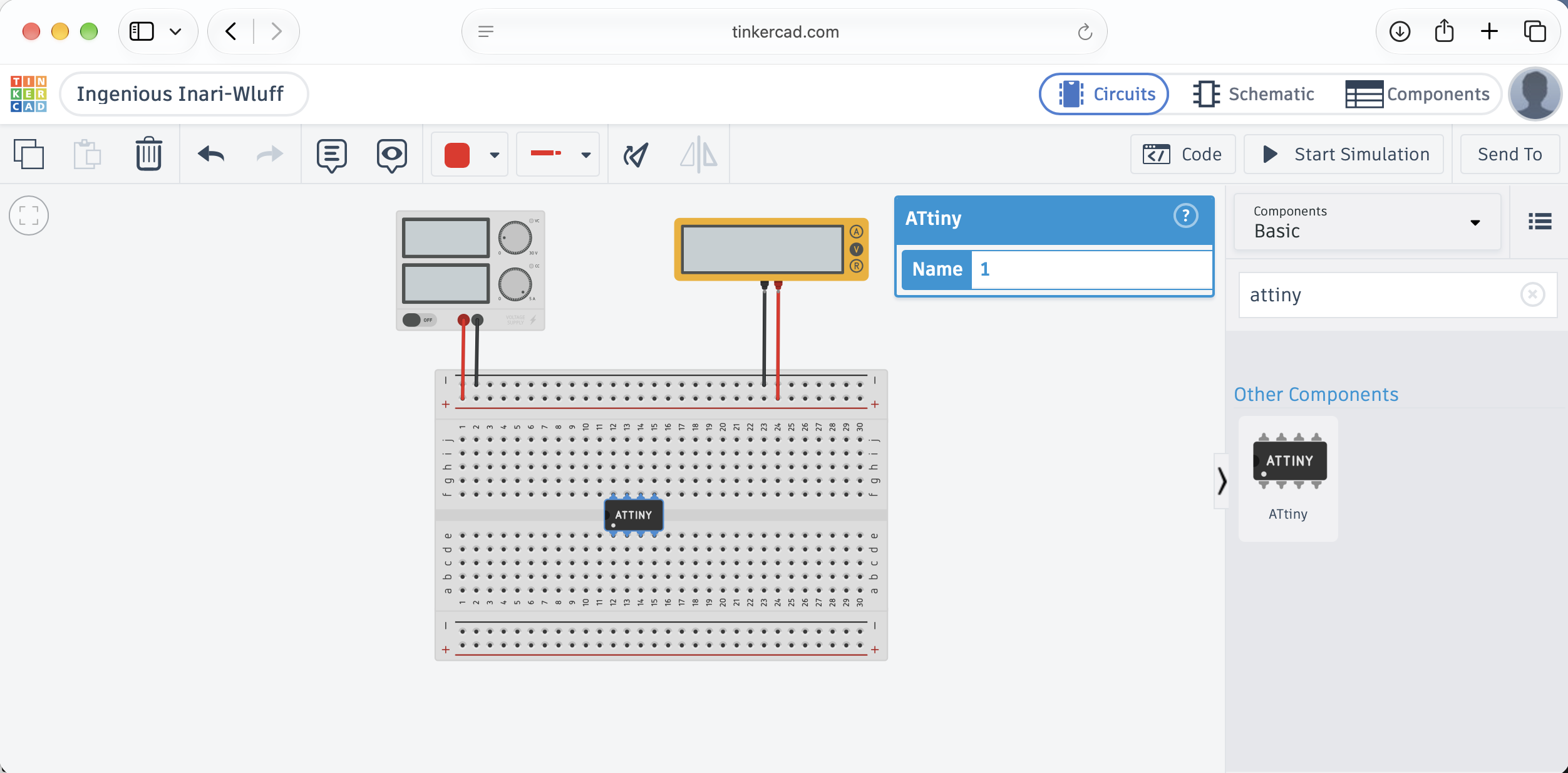Select multimeter Voltage mode V
This screenshot has width=1568, height=773.
(857, 249)
